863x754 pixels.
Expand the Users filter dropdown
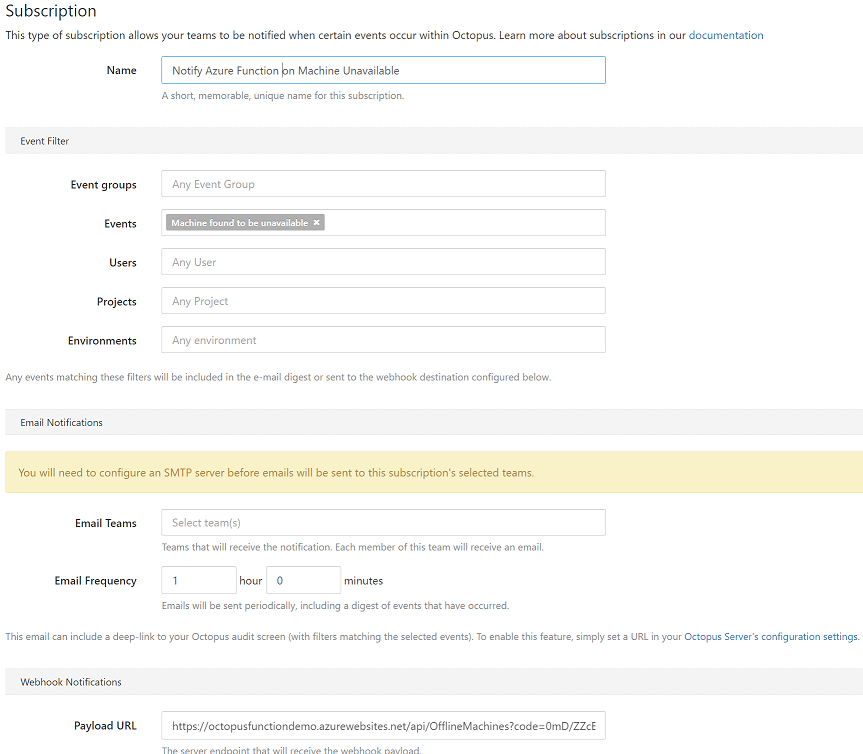[x=383, y=262]
